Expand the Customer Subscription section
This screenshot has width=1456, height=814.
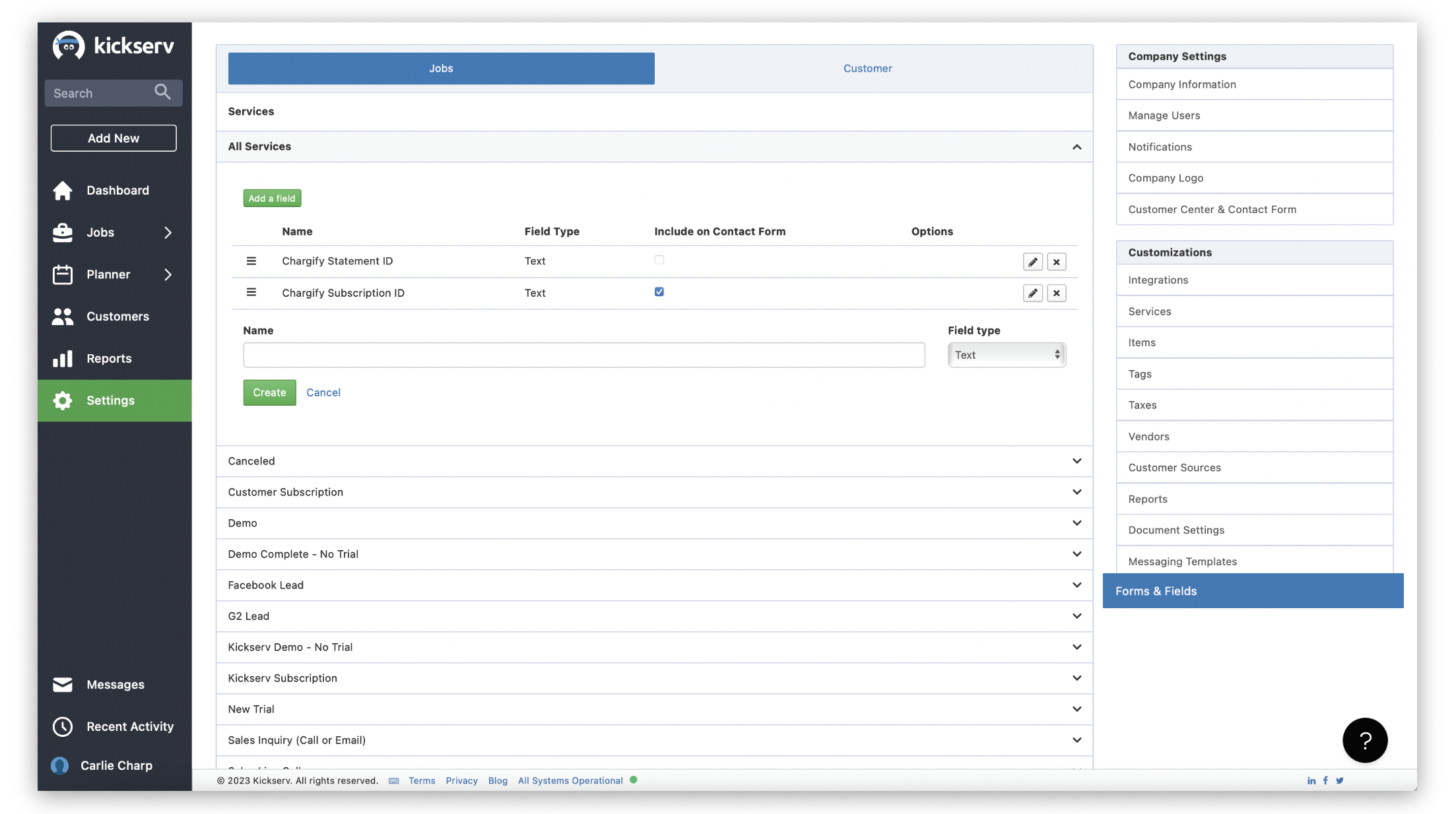(1076, 492)
